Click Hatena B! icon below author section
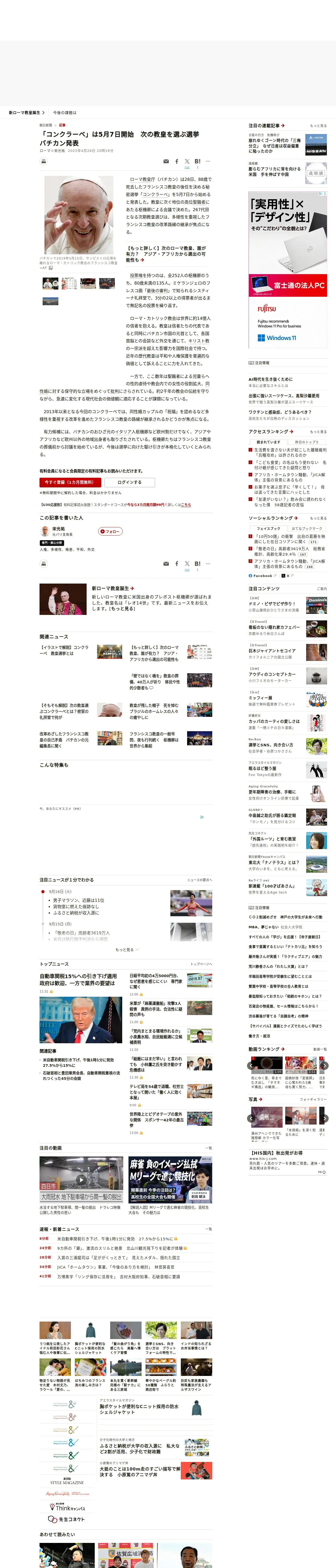 click(x=197, y=564)
